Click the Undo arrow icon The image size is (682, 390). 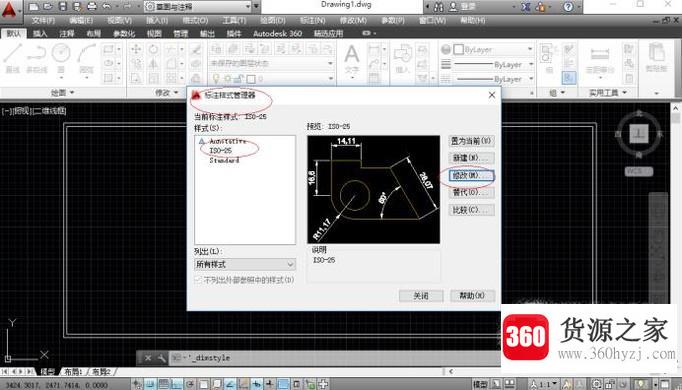click(x=107, y=7)
